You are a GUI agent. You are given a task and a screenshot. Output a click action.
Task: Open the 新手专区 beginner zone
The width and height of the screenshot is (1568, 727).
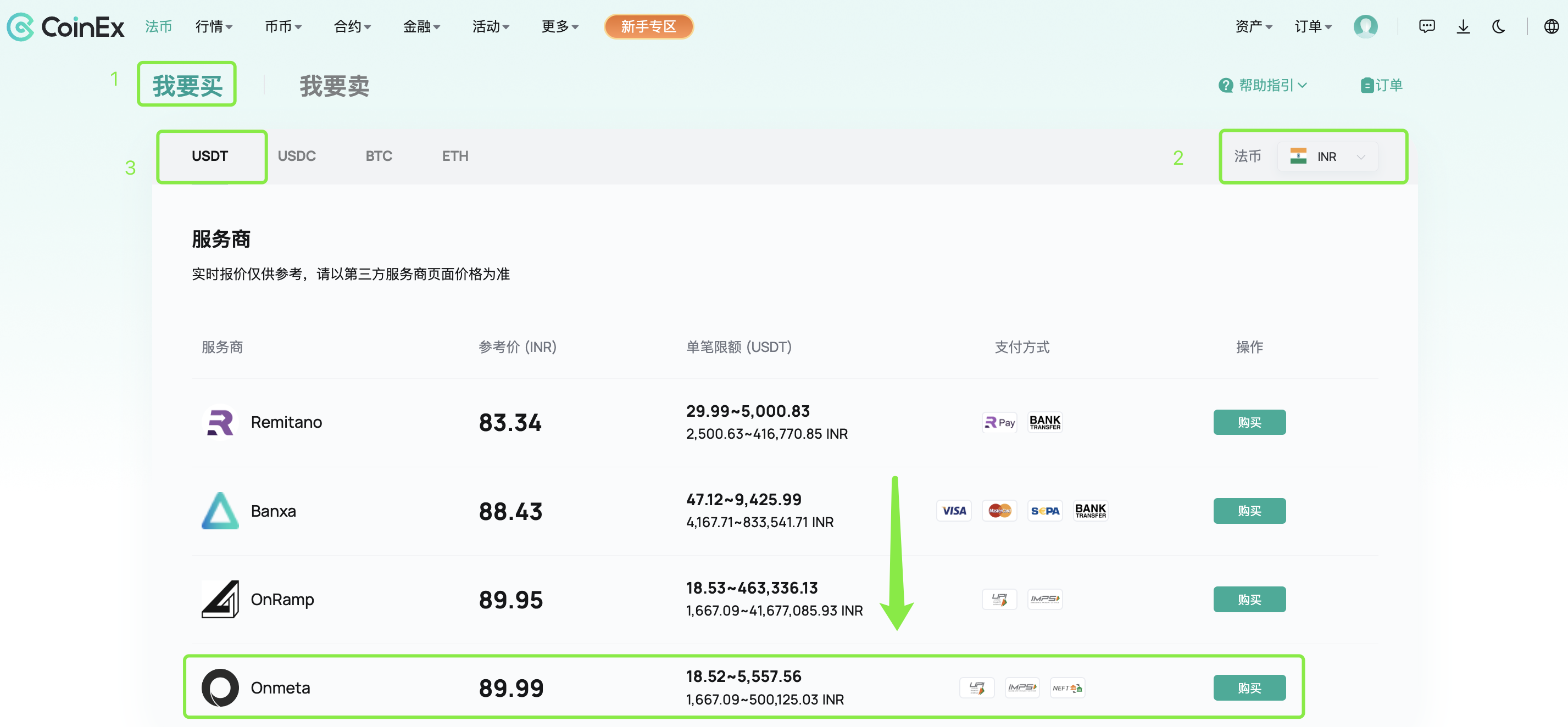648,26
